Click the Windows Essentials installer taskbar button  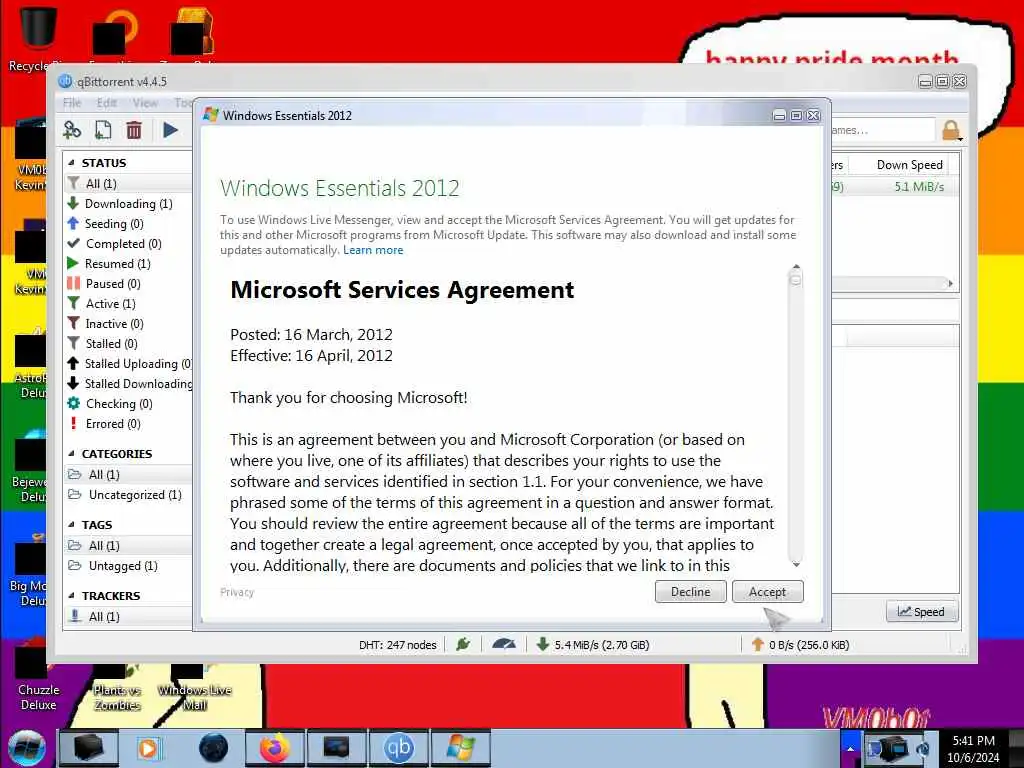coord(460,748)
